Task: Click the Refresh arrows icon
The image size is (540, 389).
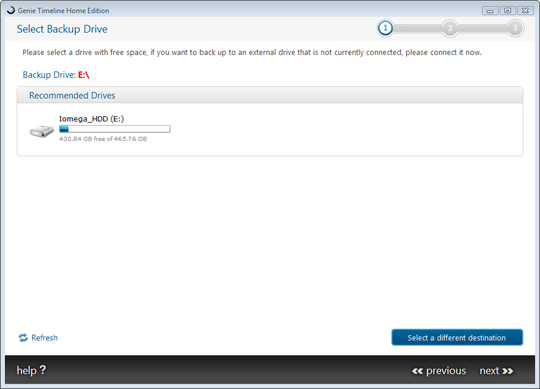Action: tap(23, 338)
